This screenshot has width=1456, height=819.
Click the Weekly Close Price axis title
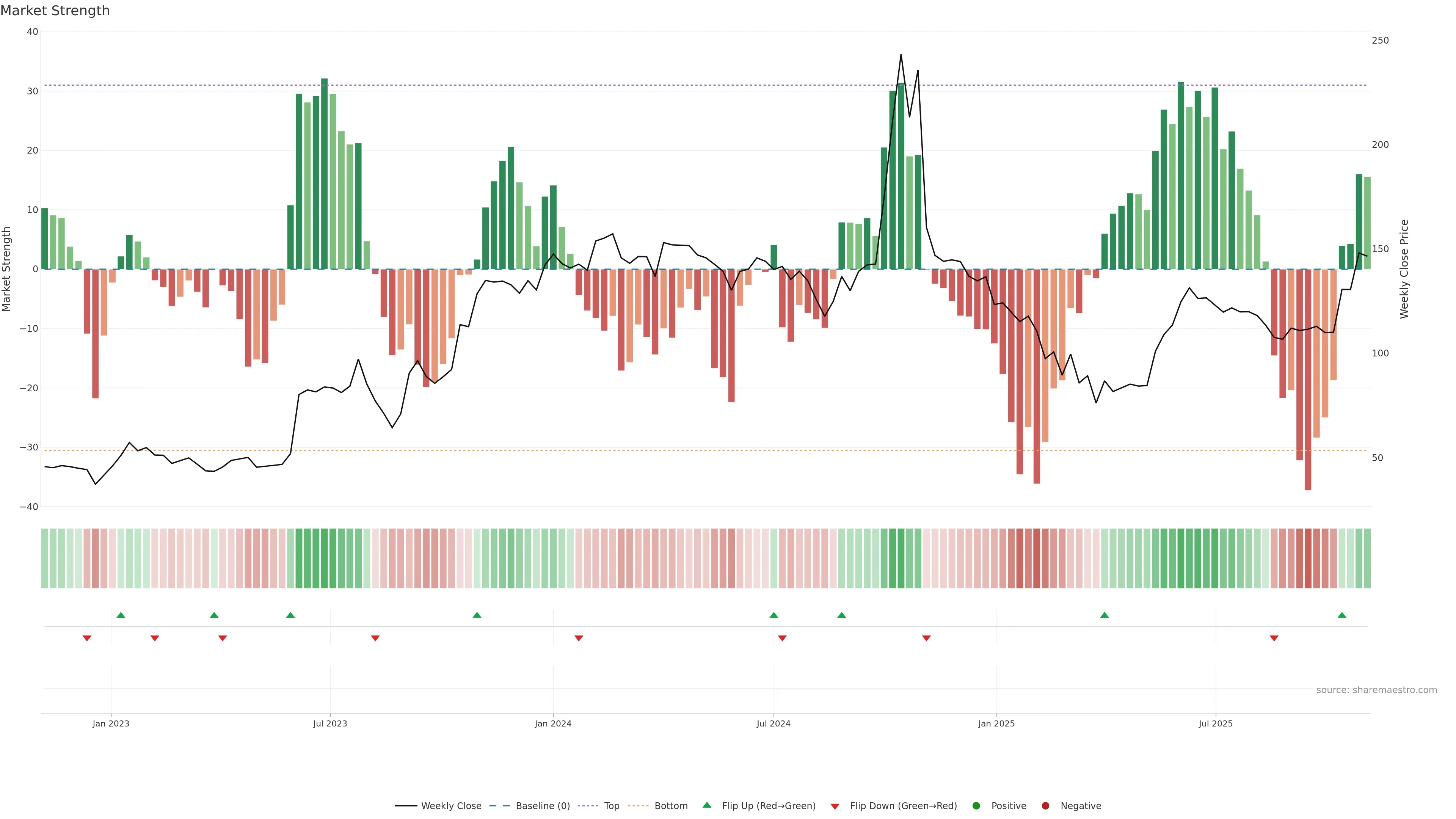(x=1404, y=269)
